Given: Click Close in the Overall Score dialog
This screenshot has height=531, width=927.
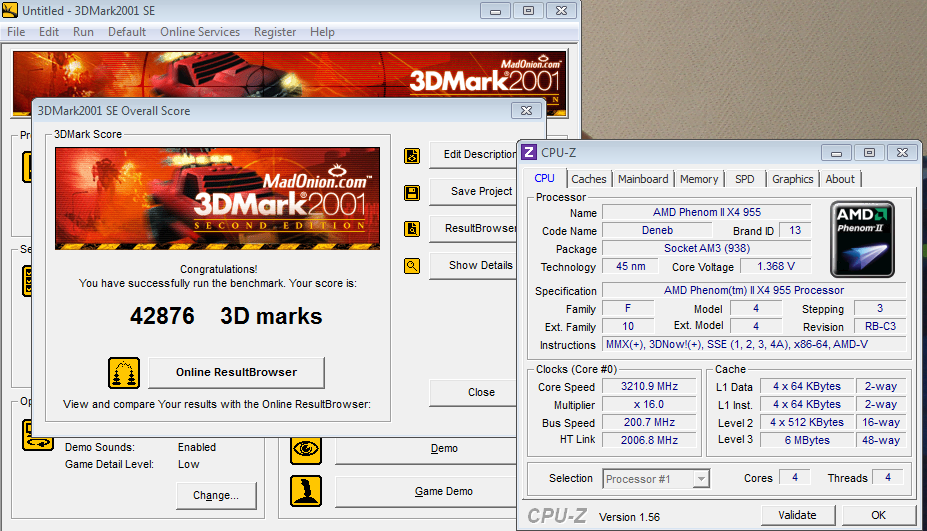Looking at the screenshot, I should pyautogui.click(x=473, y=393).
